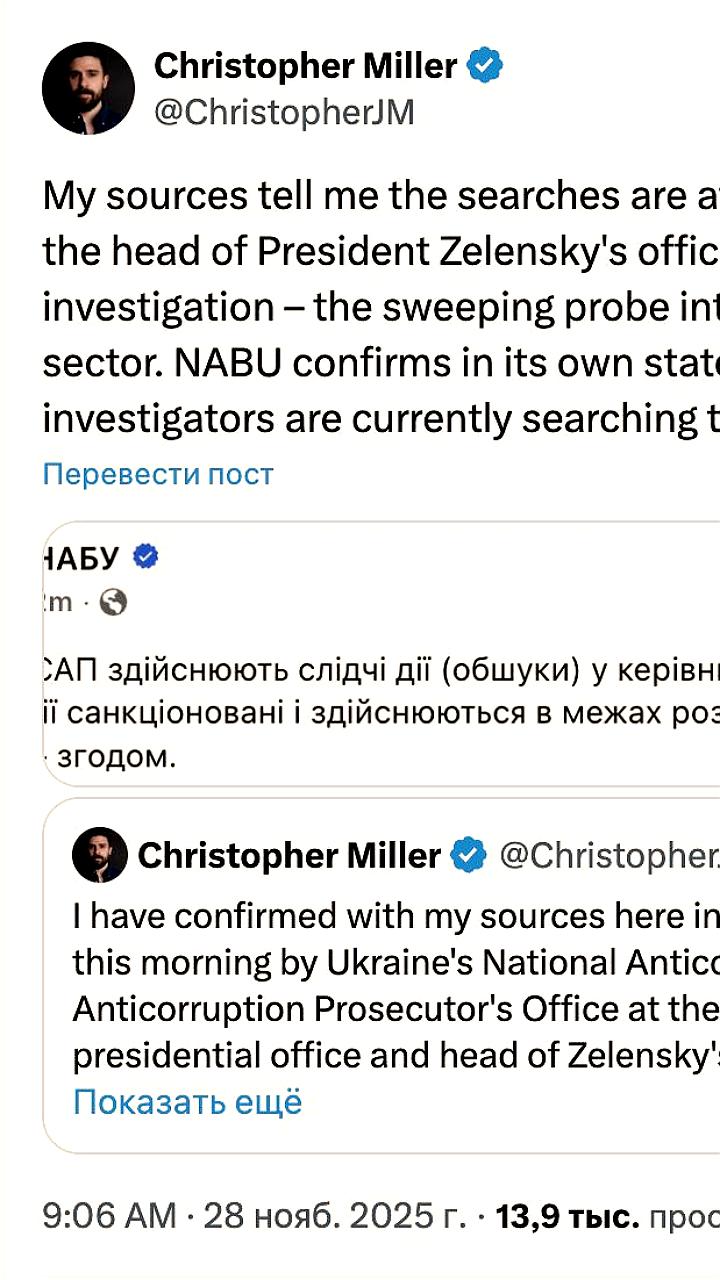This screenshot has width=720, height=1280.
Task: Click the 28 нояб. 2025 г. date
Action: (335, 1216)
